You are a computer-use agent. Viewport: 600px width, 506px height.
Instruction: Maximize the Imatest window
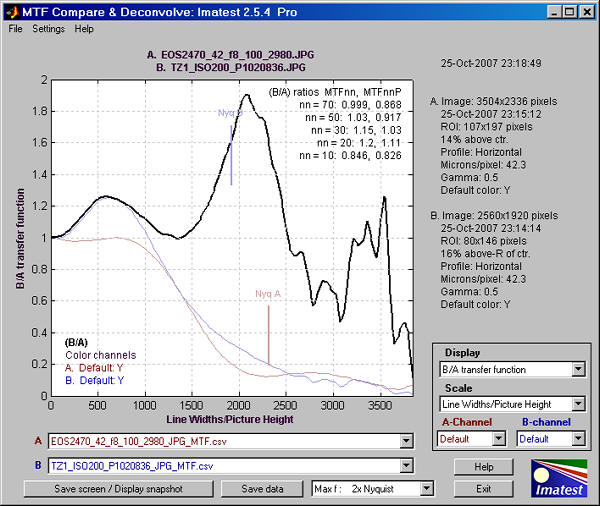pos(569,12)
